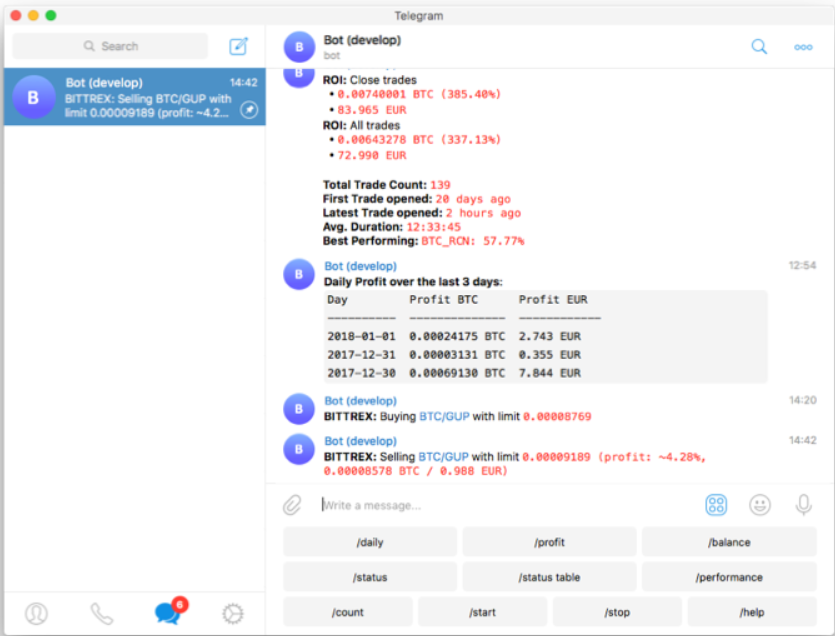Click Bot (develop) sender name at 14:20
Image resolution: width=835 pixels, height=636 pixels.
point(361,401)
